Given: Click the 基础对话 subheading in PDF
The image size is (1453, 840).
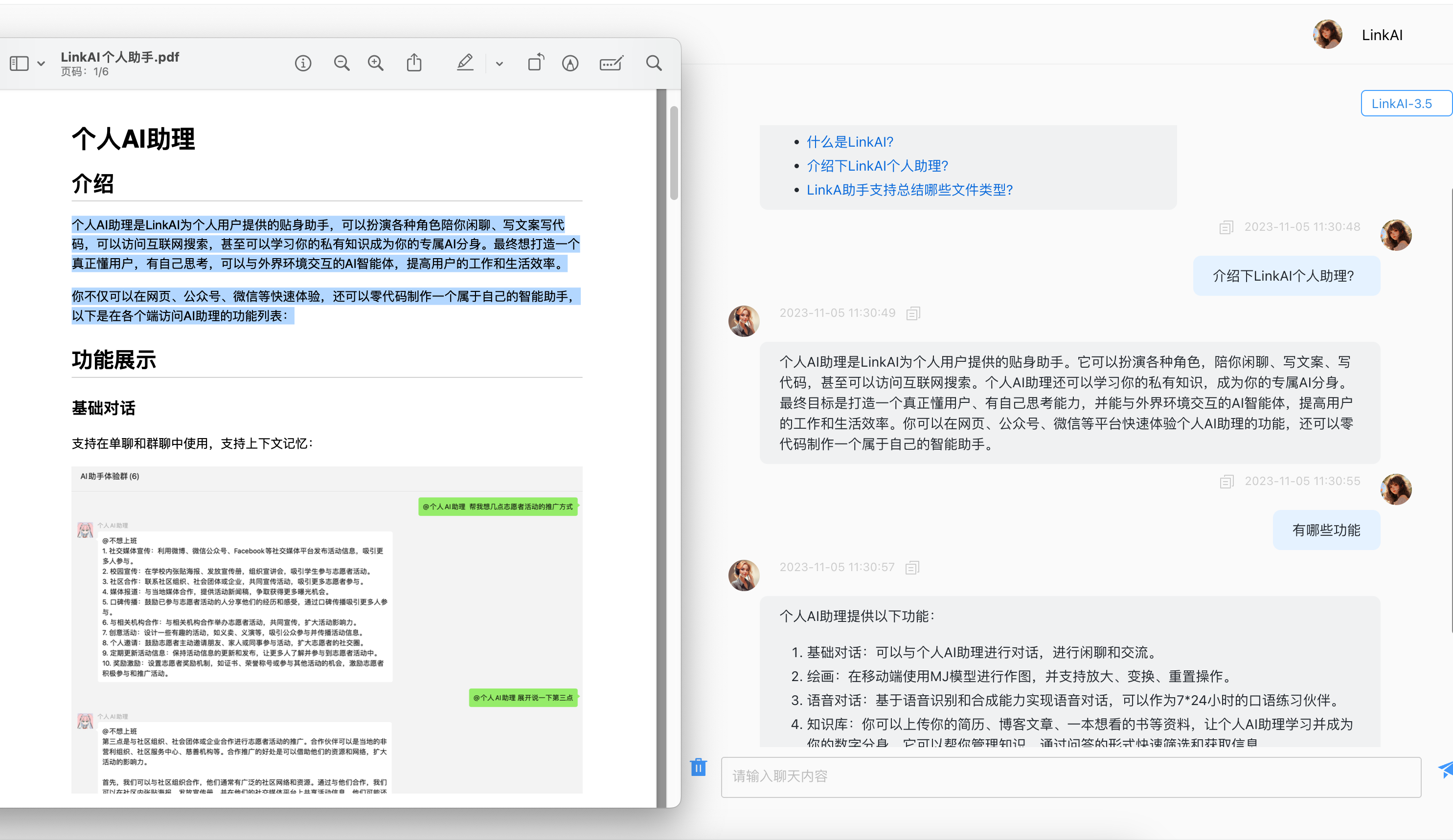Looking at the screenshot, I should [x=103, y=408].
